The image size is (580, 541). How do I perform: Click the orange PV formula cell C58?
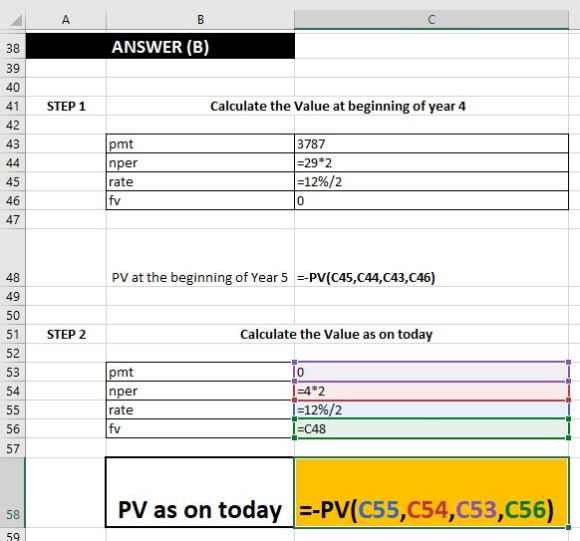(431, 493)
